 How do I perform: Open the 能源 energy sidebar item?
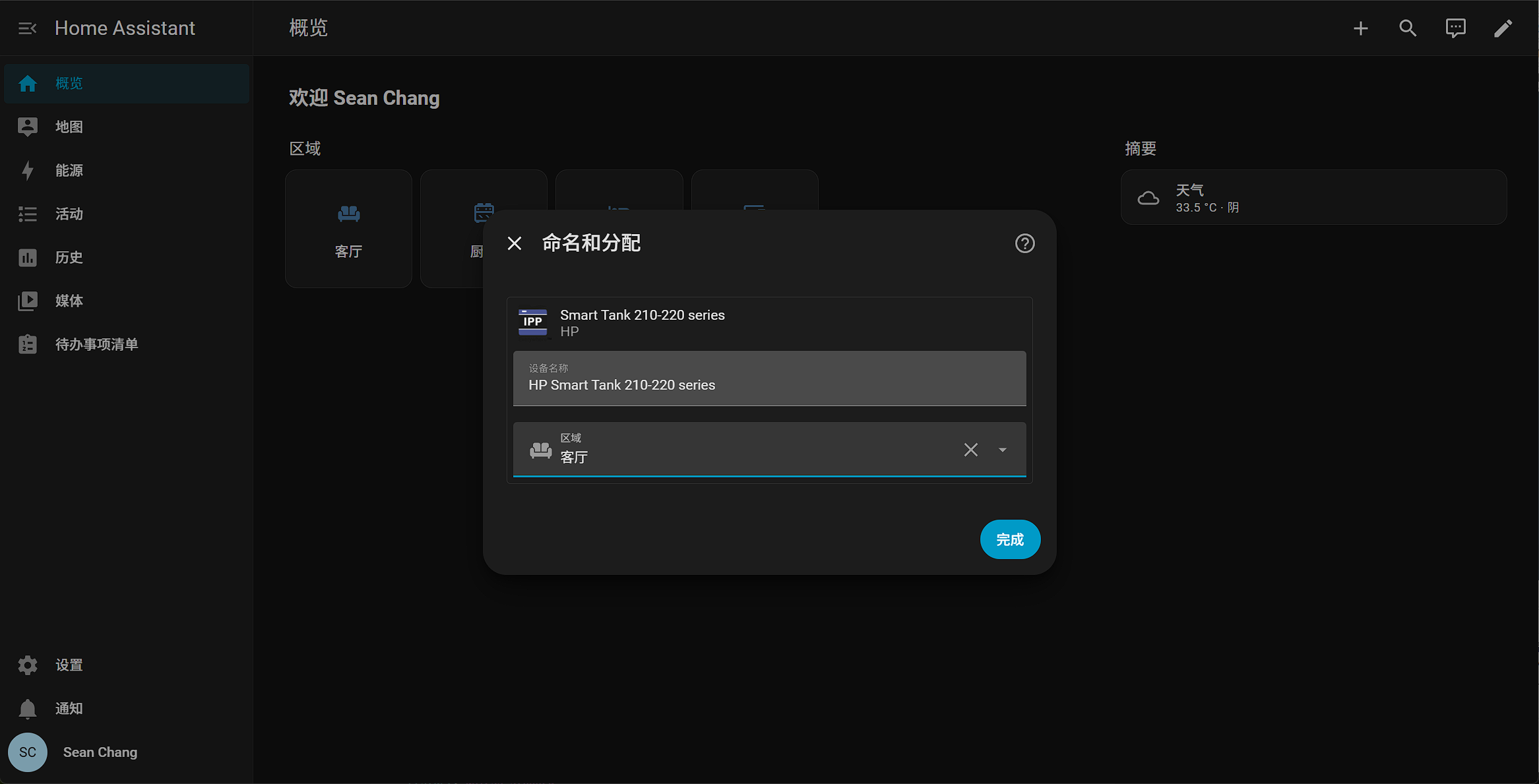[x=127, y=170]
